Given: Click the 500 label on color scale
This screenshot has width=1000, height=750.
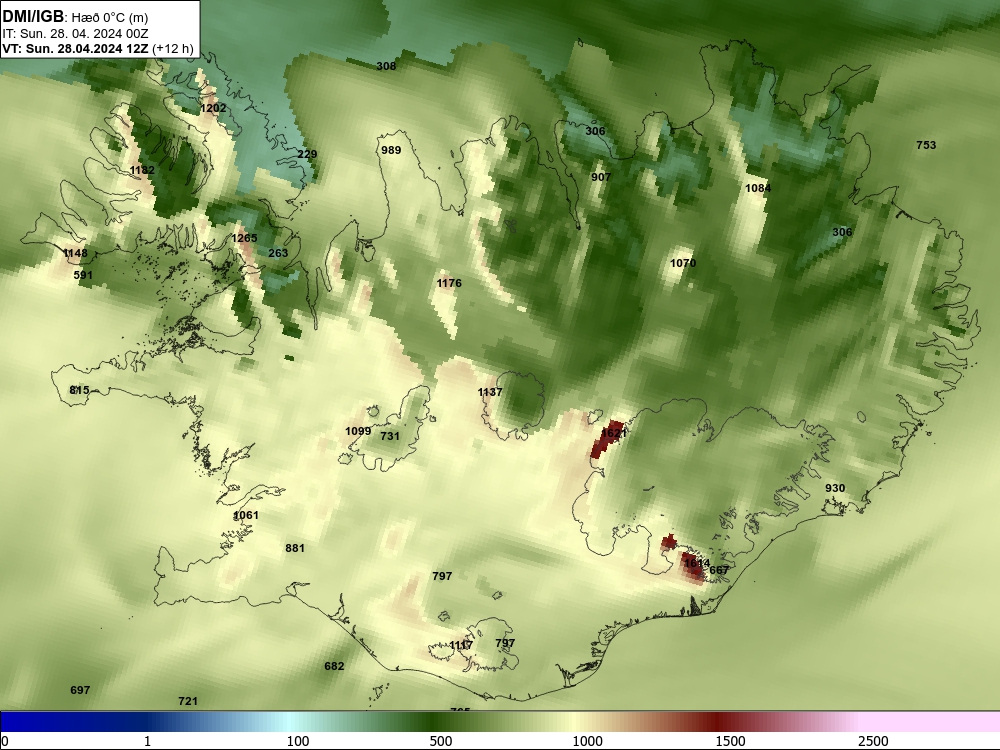Looking at the screenshot, I should pyautogui.click(x=441, y=741).
